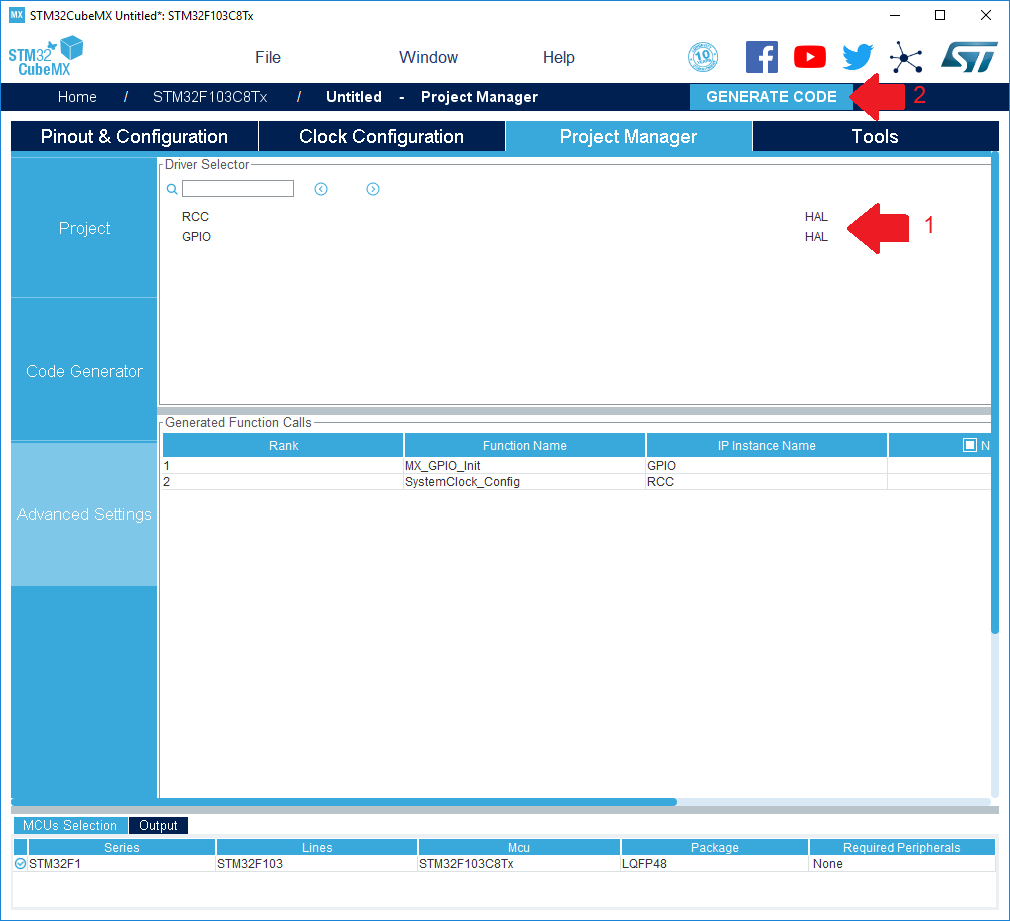This screenshot has width=1010, height=921.
Task: Open the Code Generator side section
Action: click(x=84, y=371)
